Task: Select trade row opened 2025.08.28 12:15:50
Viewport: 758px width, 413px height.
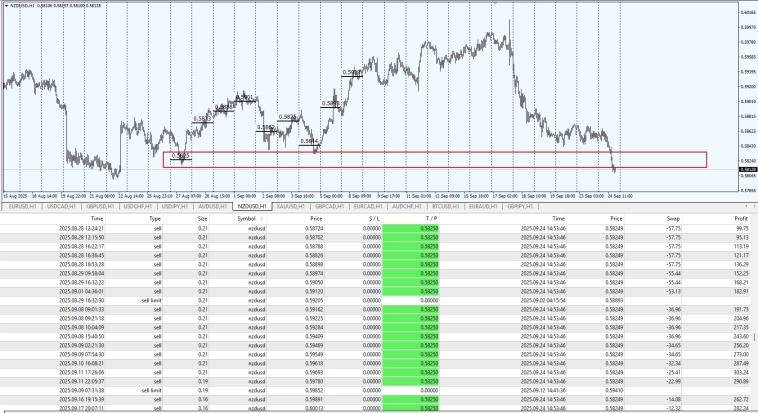Action: (375, 237)
